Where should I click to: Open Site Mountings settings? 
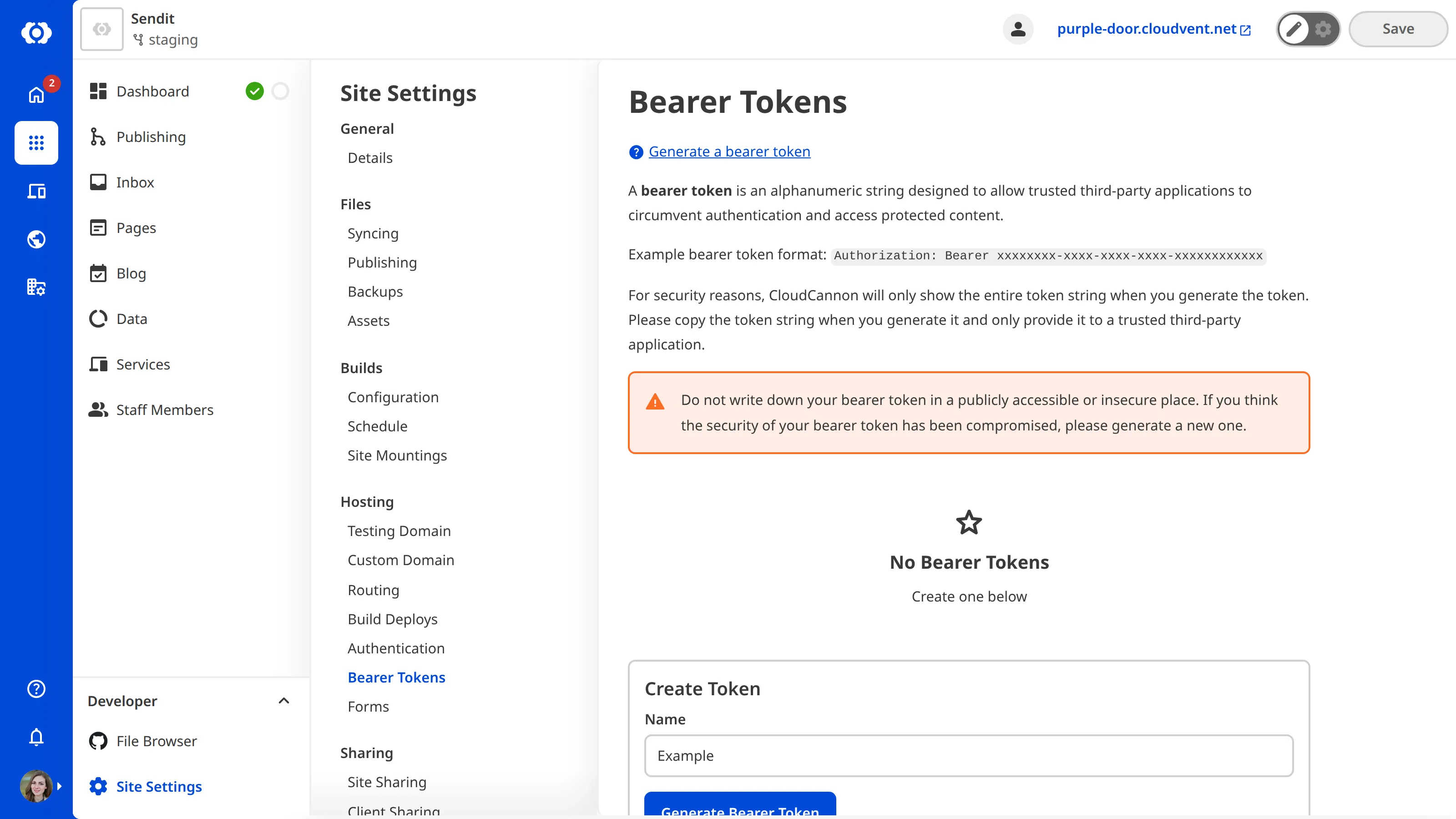[397, 455]
